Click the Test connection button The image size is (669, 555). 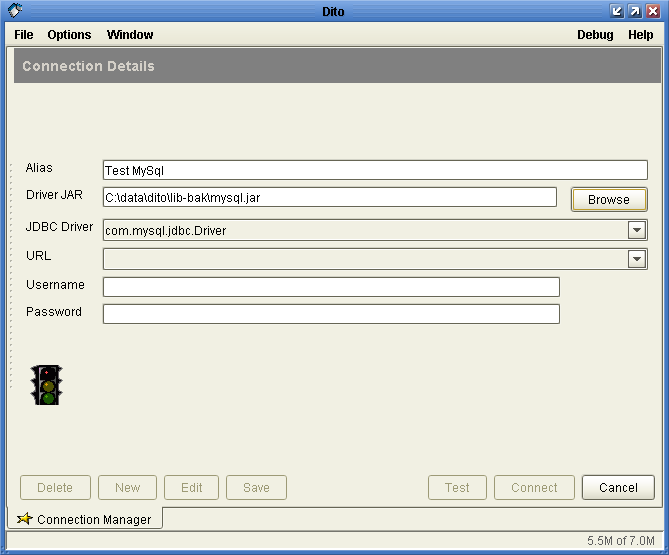tap(457, 488)
